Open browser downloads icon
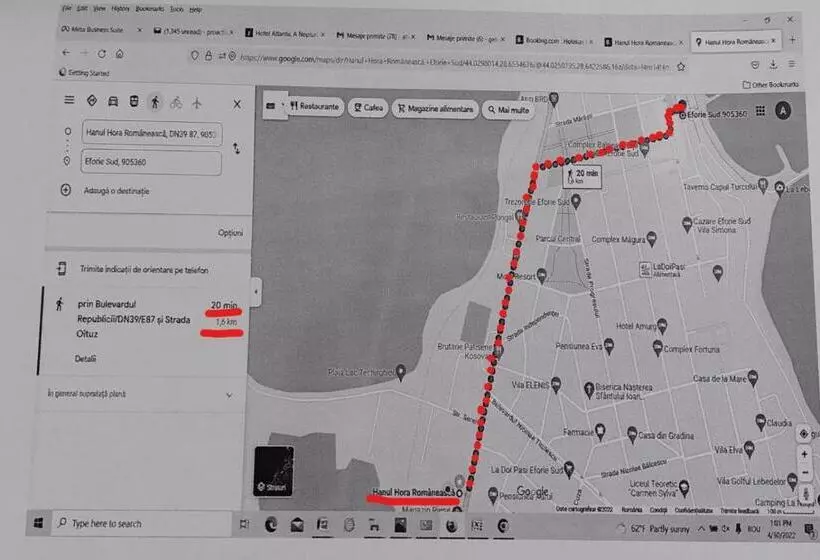Image resolution: width=820 pixels, height=560 pixels. coord(773,64)
